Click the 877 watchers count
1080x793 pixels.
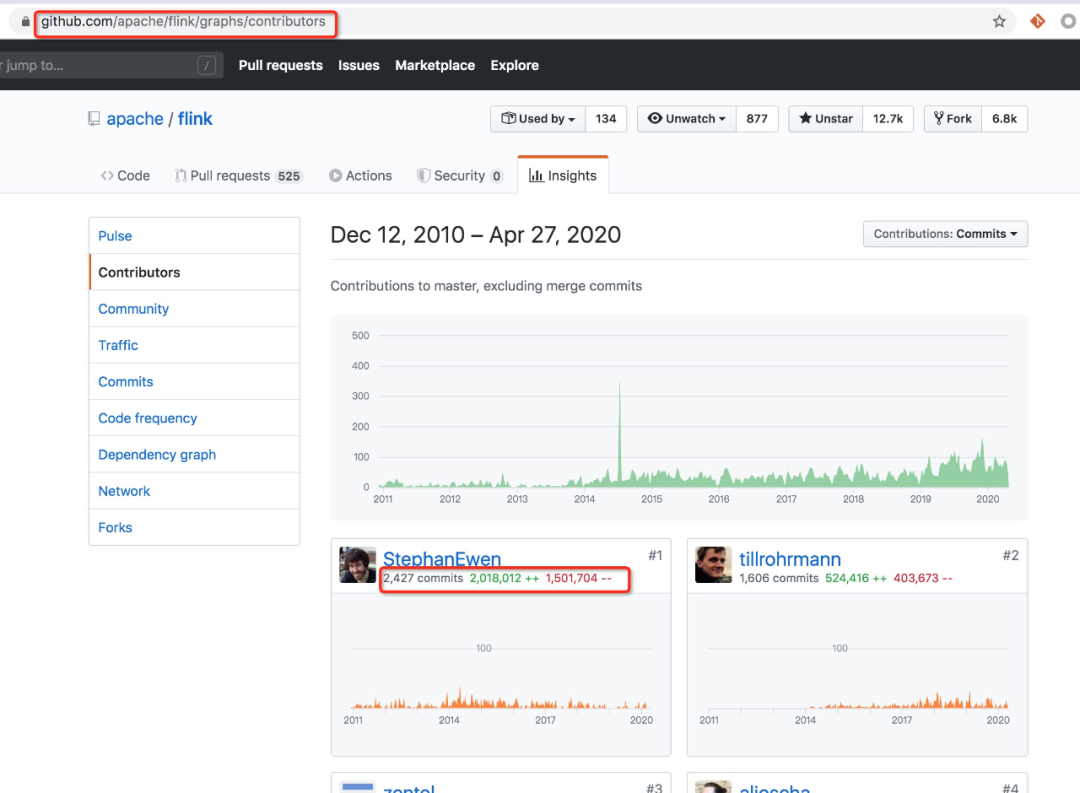pyautogui.click(x=756, y=119)
